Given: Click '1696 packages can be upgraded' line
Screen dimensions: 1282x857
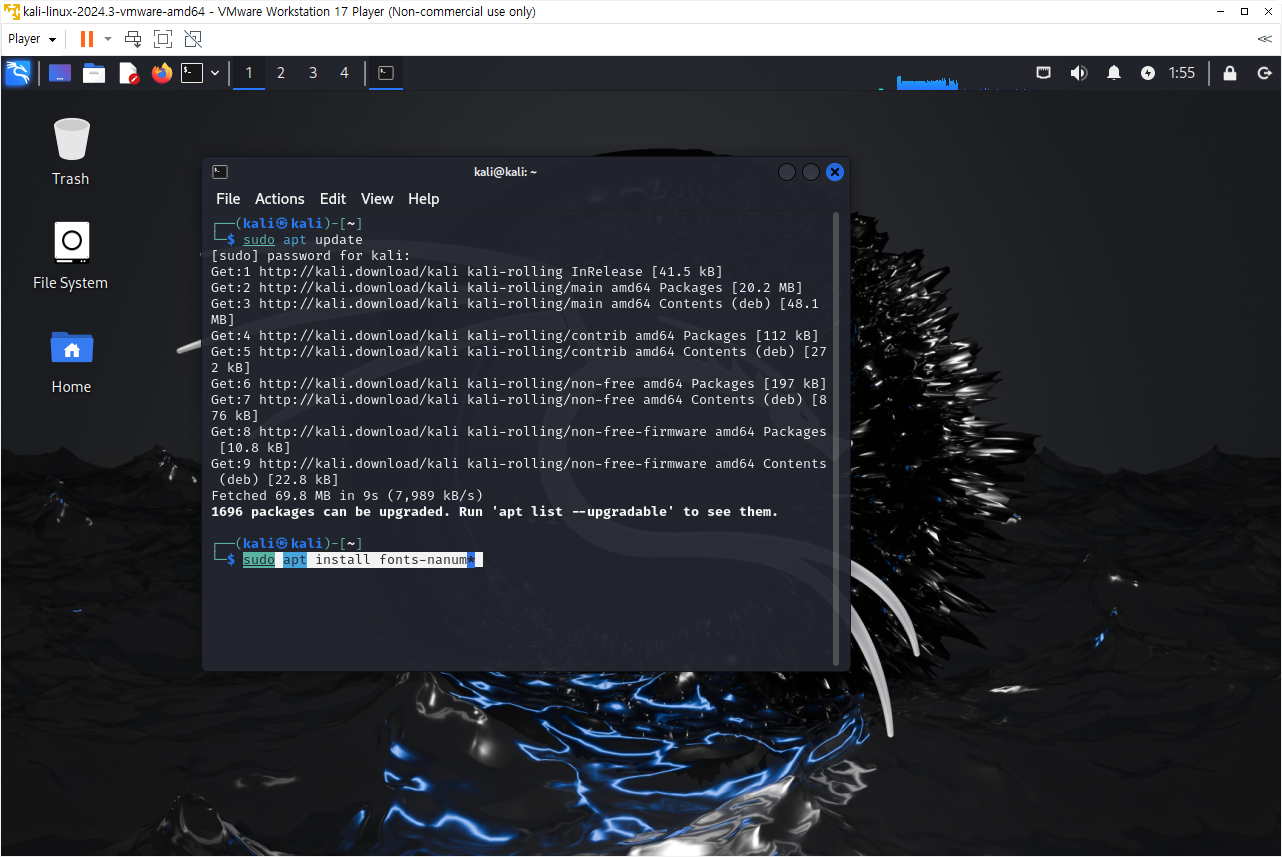Looking at the screenshot, I should pyautogui.click(x=494, y=512).
